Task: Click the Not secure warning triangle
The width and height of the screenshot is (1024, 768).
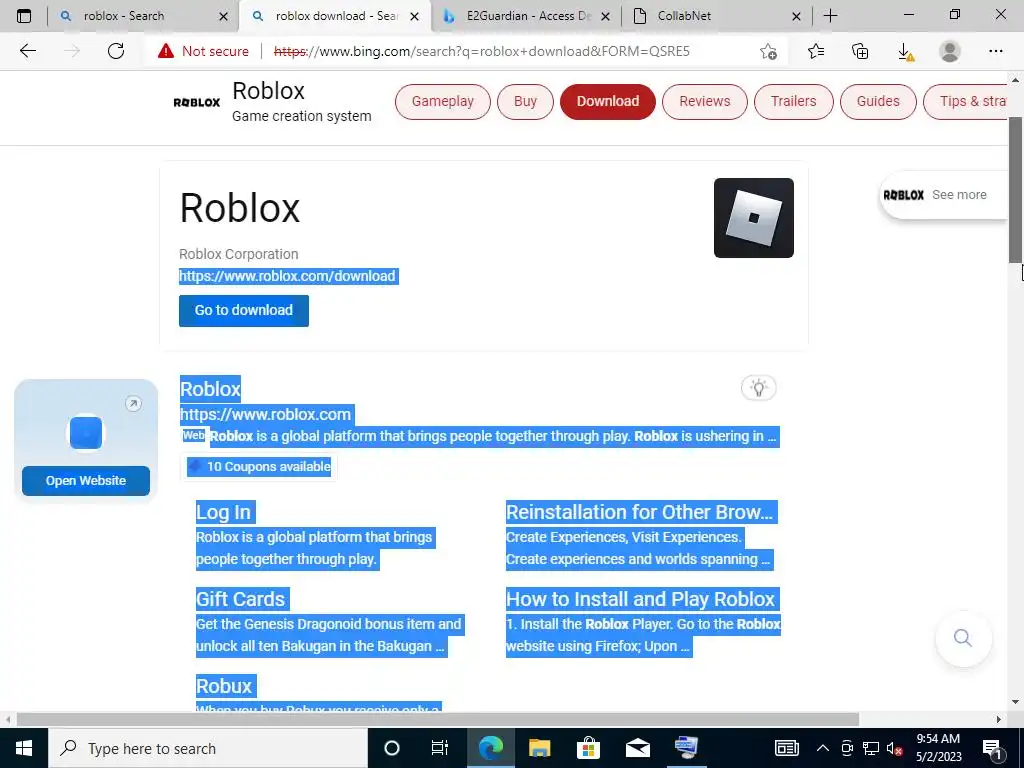Action: pos(166,51)
